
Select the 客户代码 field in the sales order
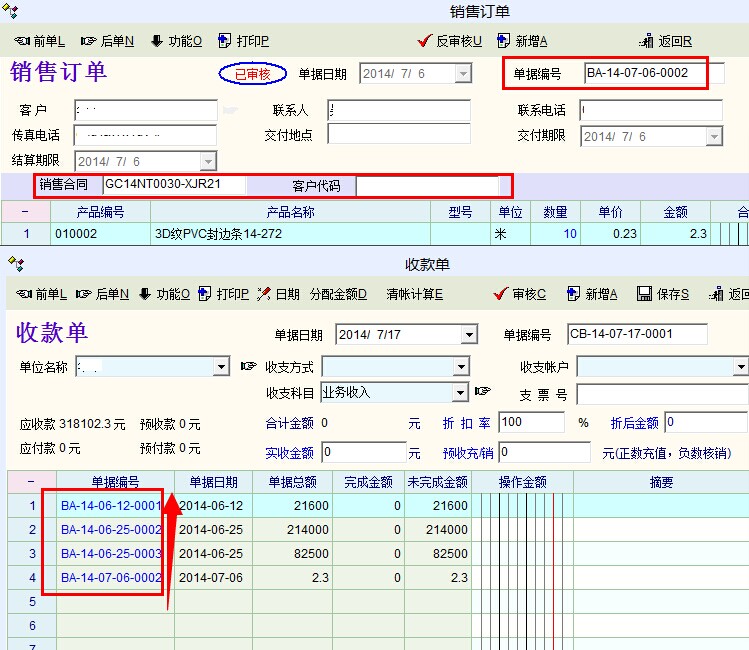tap(427, 186)
